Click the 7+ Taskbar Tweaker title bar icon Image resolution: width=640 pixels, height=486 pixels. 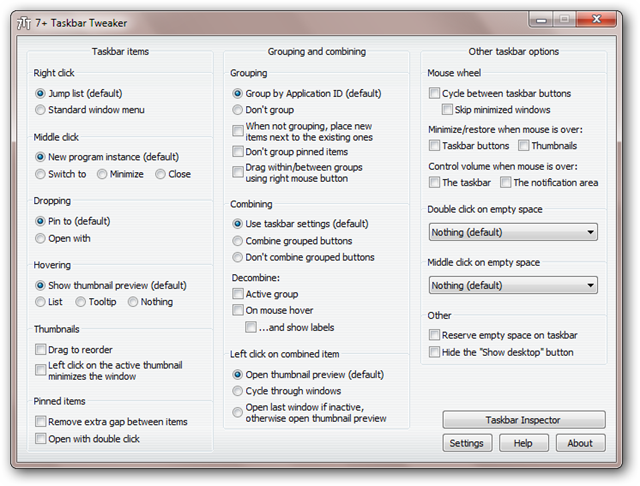coord(24,21)
